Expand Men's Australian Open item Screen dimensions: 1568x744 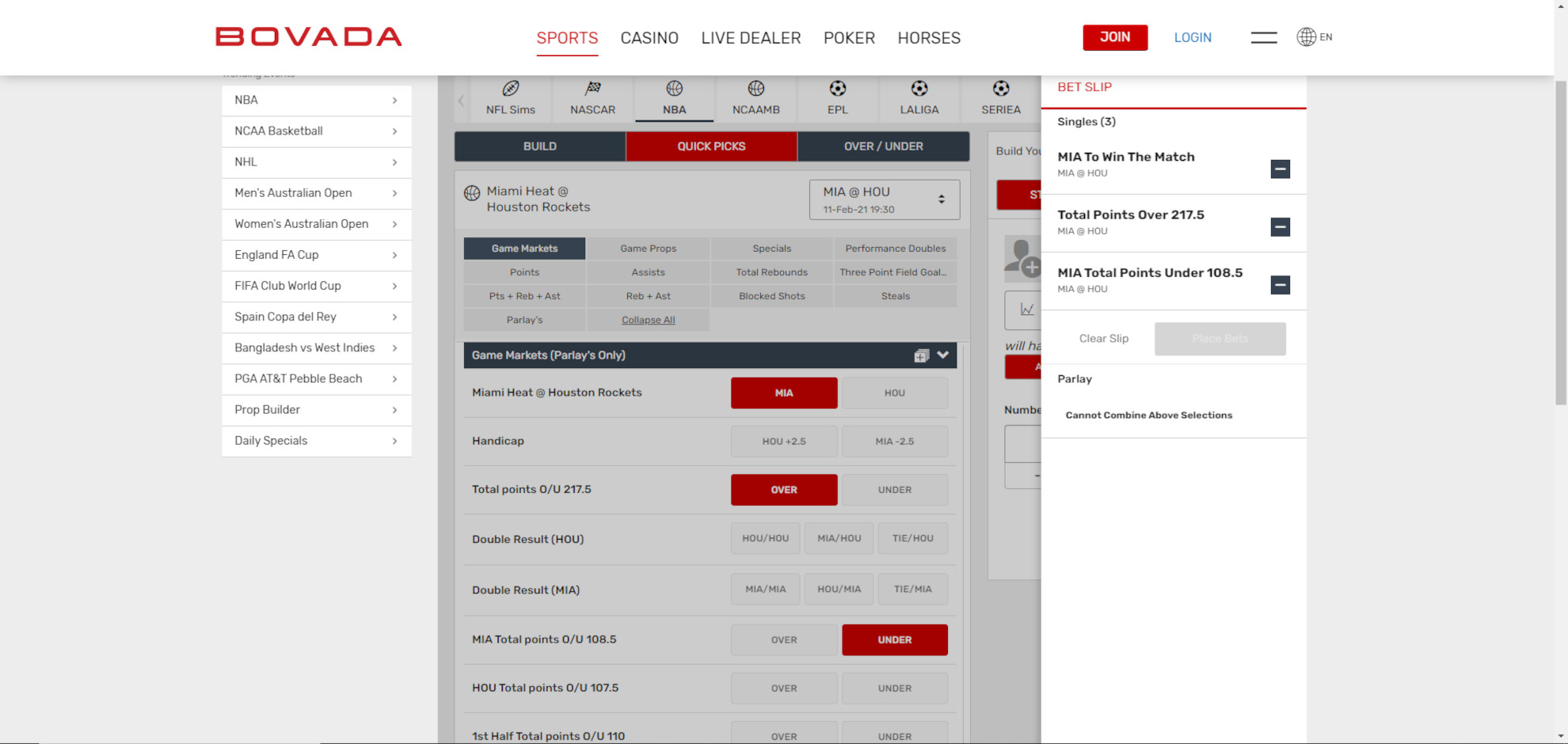[317, 193]
